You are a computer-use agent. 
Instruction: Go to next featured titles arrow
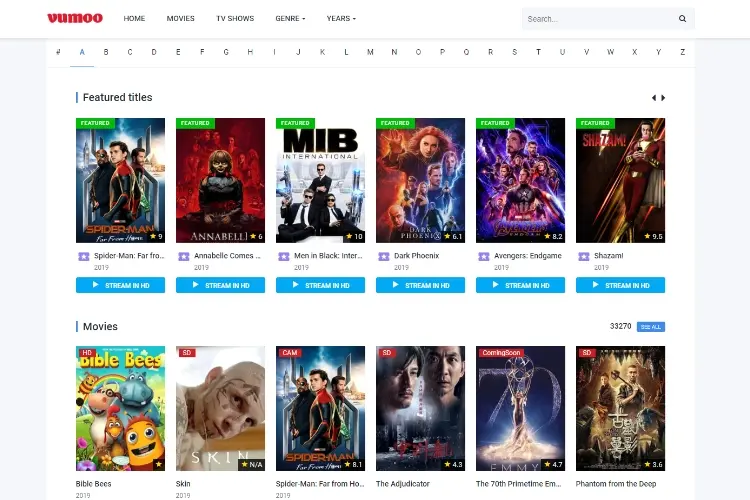click(663, 98)
